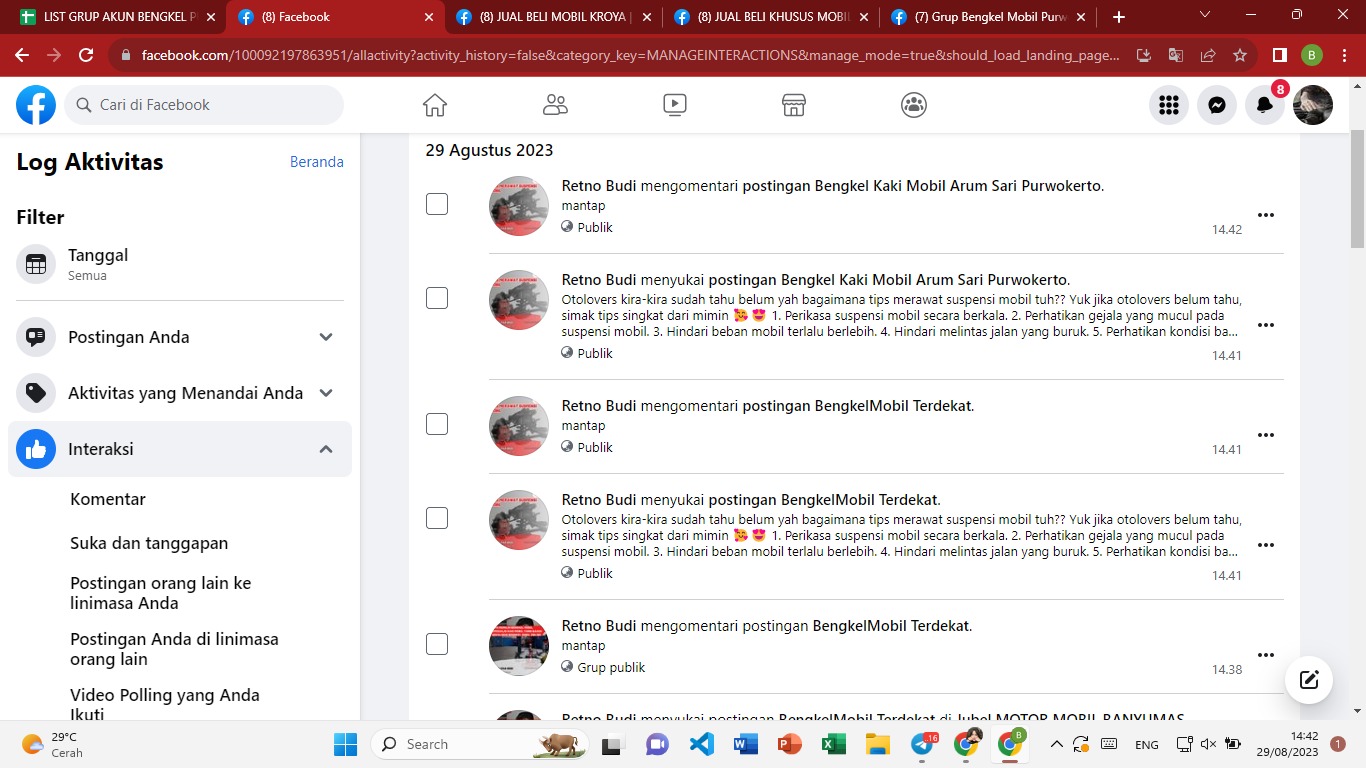
Task: Share this page from the address bar
Action: (1208, 56)
